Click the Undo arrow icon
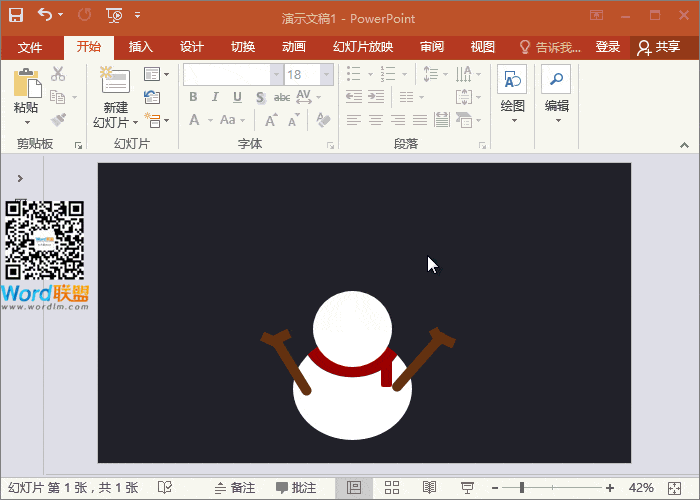This screenshot has height=500, width=700. (x=45, y=15)
